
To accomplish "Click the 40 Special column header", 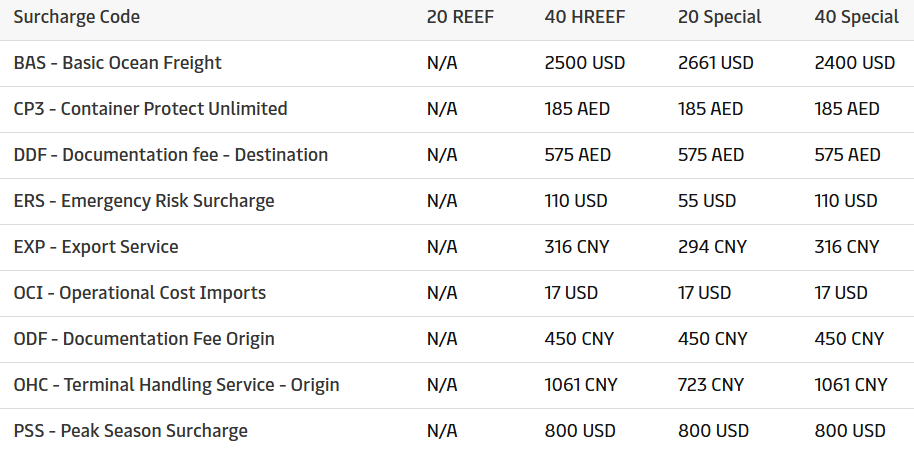I will 857,17.
